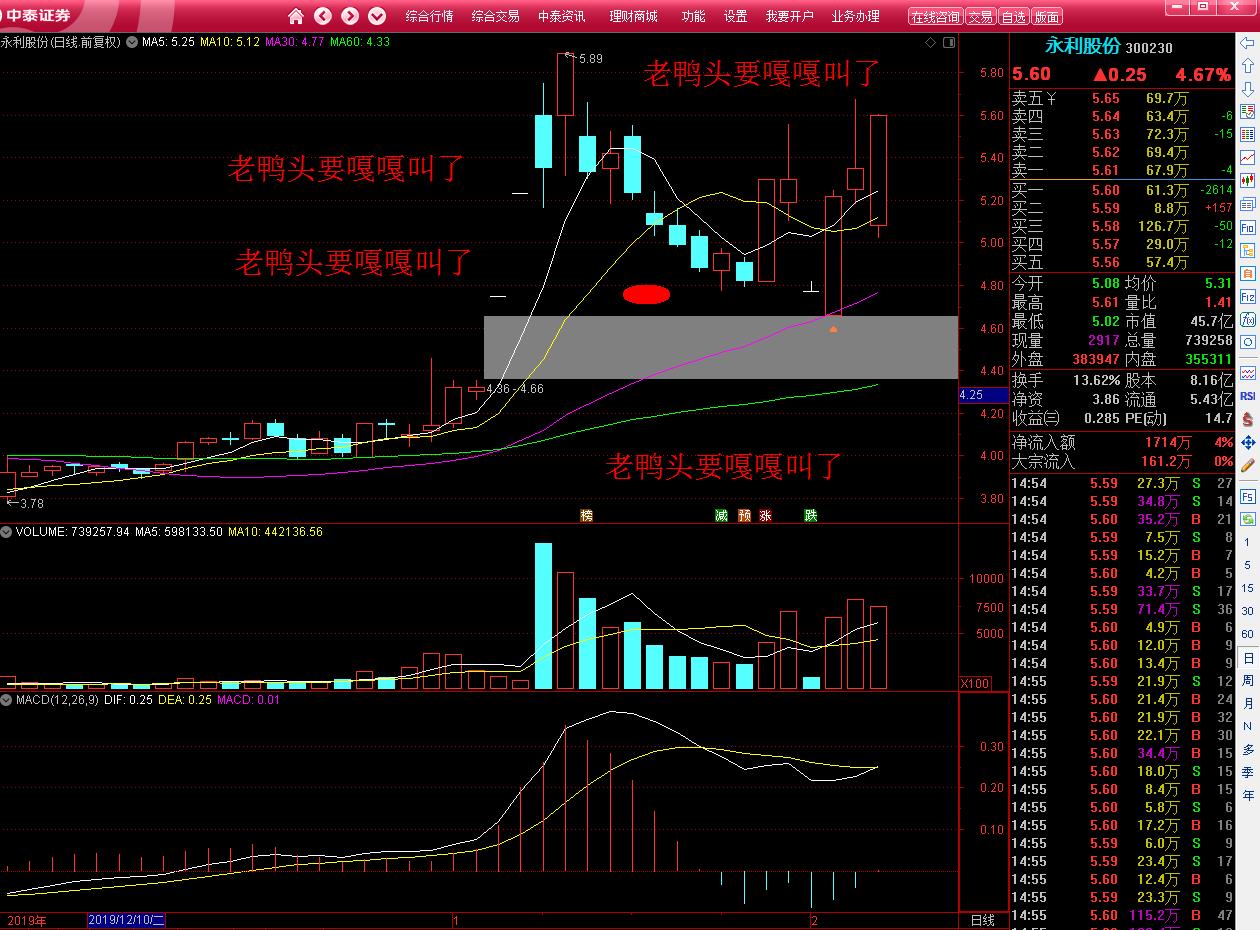Switch to 15-minute chart period
1260x930 pixels.
coord(1248,588)
